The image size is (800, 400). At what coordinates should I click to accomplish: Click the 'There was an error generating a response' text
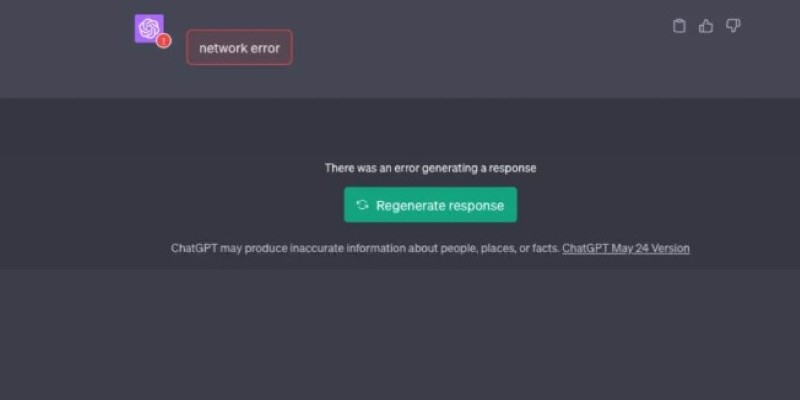[x=431, y=168]
